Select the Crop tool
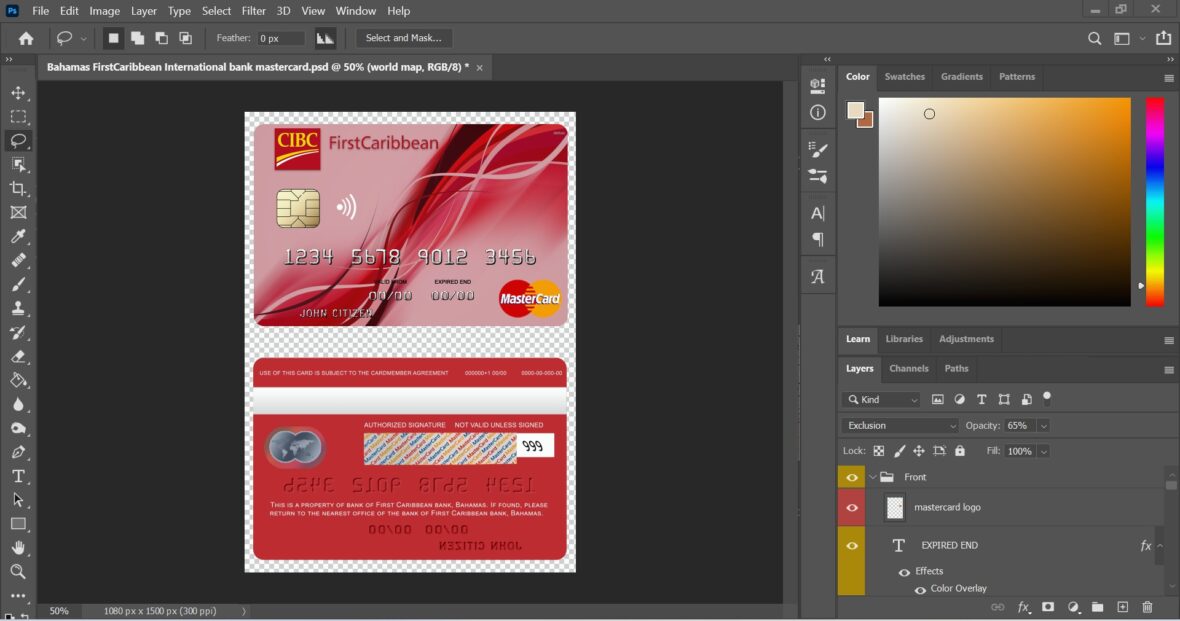This screenshot has width=1180, height=621. [18, 188]
